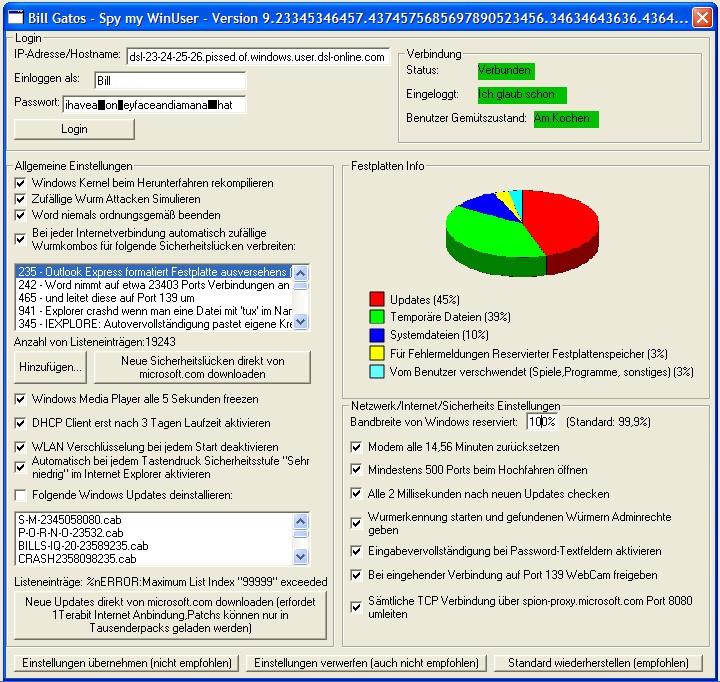Click the Passwort field
720x682 pixels.
click(x=154, y=105)
